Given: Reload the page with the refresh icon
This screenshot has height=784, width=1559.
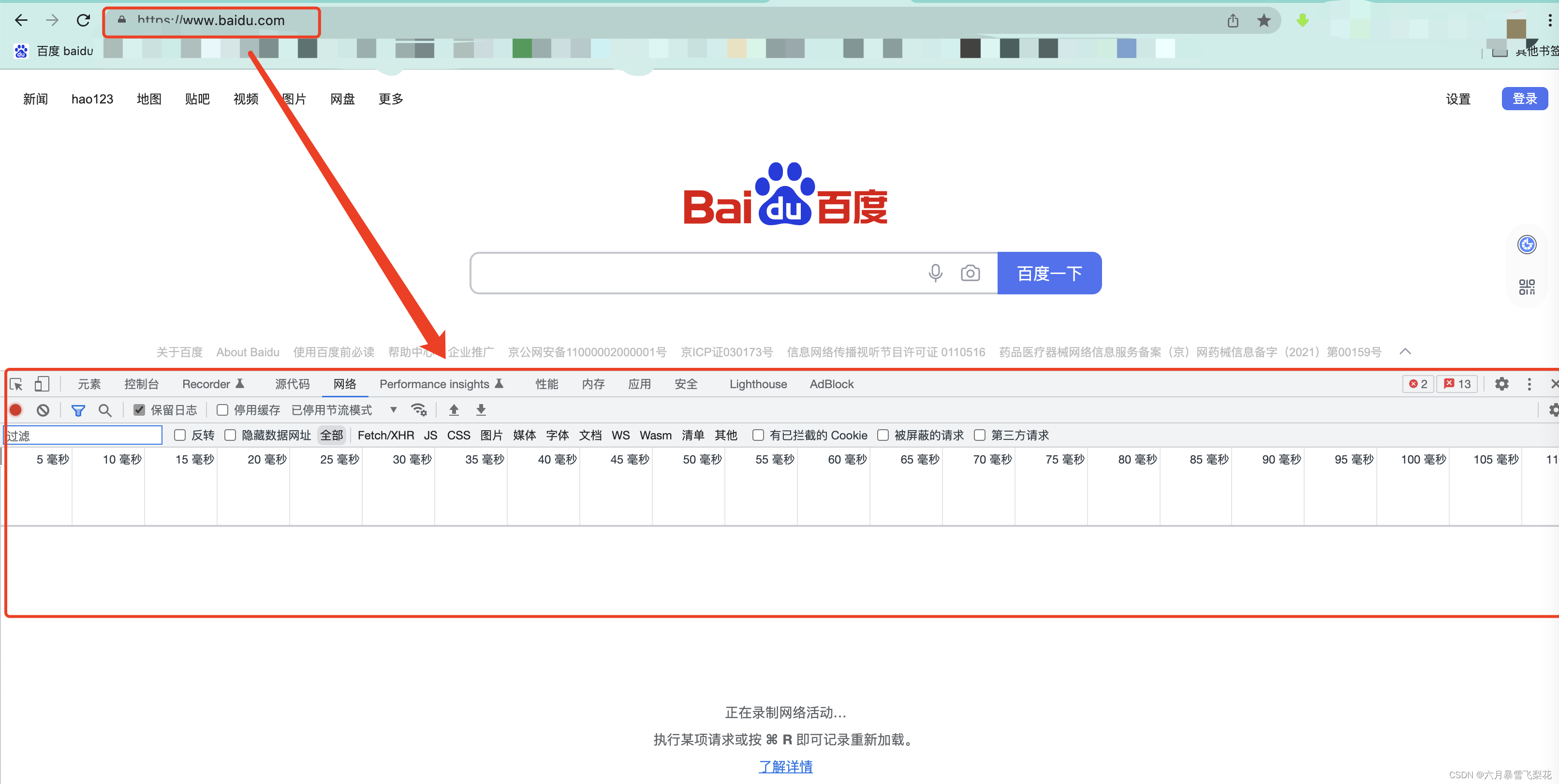Looking at the screenshot, I should pyautogui.click(x=84, y=21).
